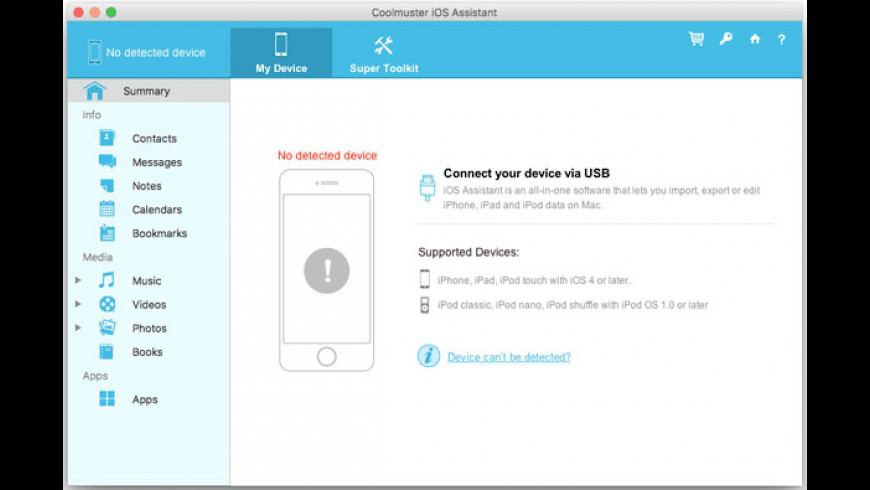Screen dimensions: 870x490
Task: Select the Calendars label in sidebar
Action: (x=157, y=210)
